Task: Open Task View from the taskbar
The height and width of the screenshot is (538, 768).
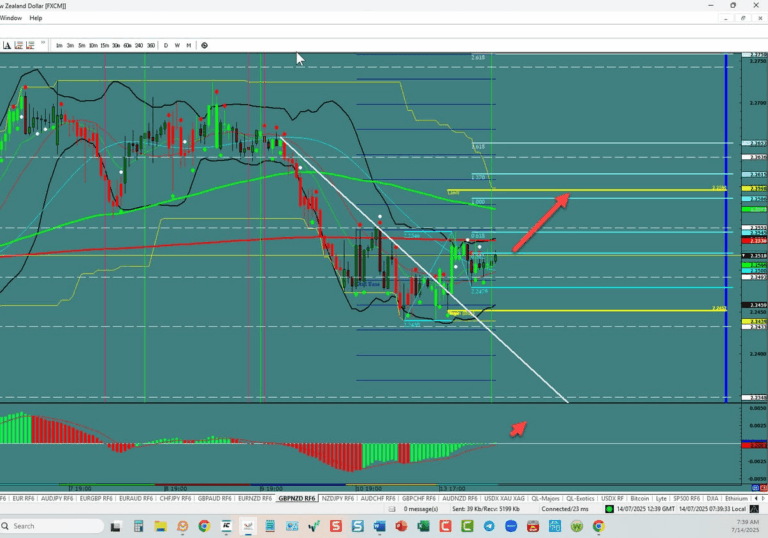Action: coord(116,527)
